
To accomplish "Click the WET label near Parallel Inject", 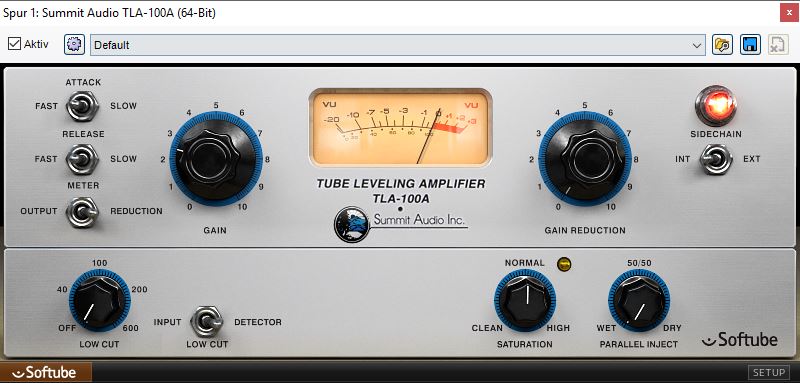I will pos(606,328).
